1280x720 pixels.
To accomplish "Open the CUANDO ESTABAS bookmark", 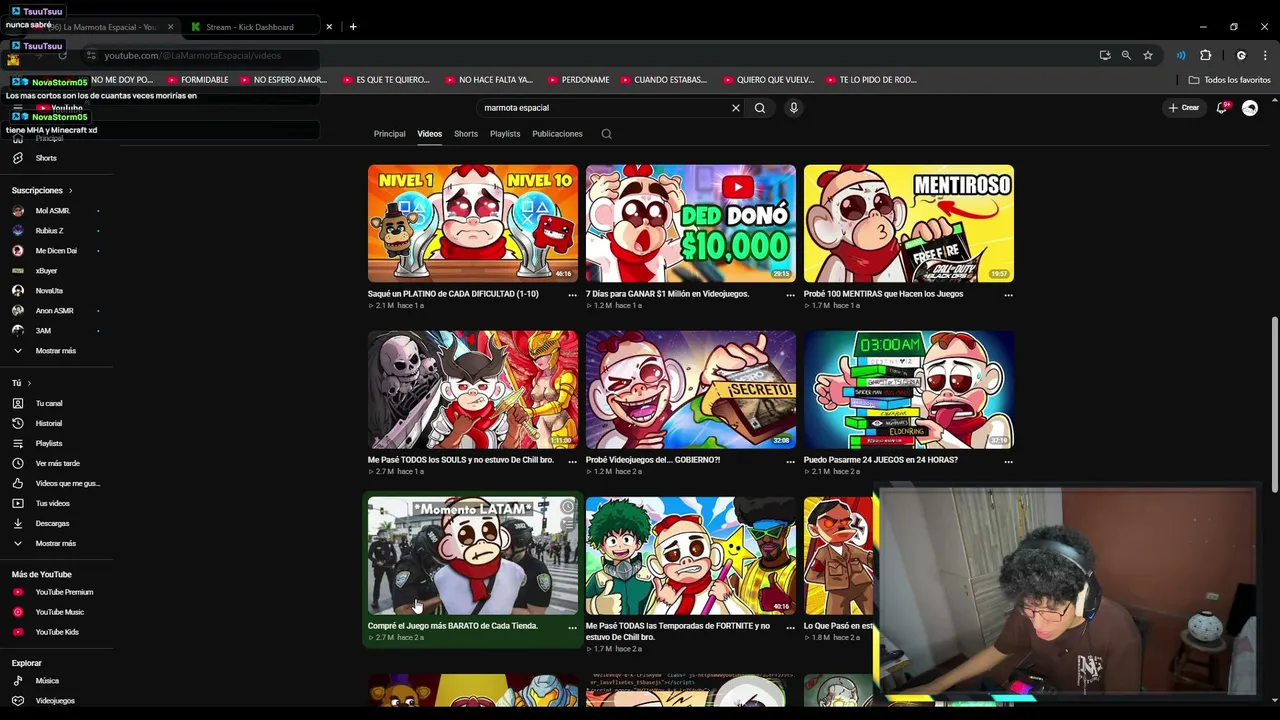I will (664, 80).
